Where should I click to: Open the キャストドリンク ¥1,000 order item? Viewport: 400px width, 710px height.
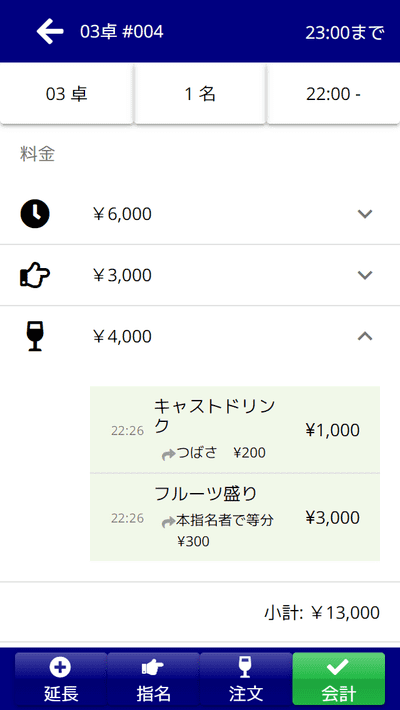(235, 430)
